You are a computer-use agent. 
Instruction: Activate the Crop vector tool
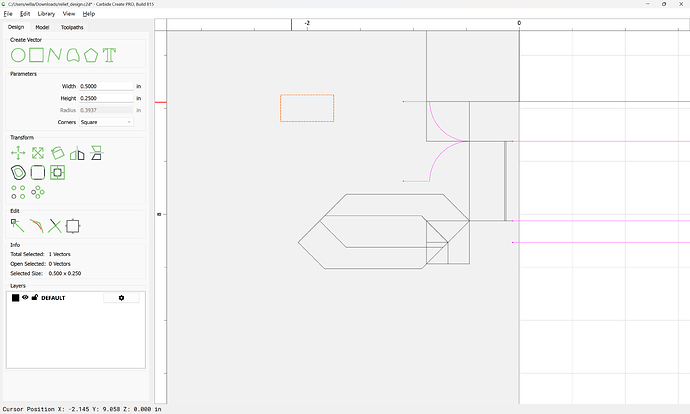[x=73, y=226]
